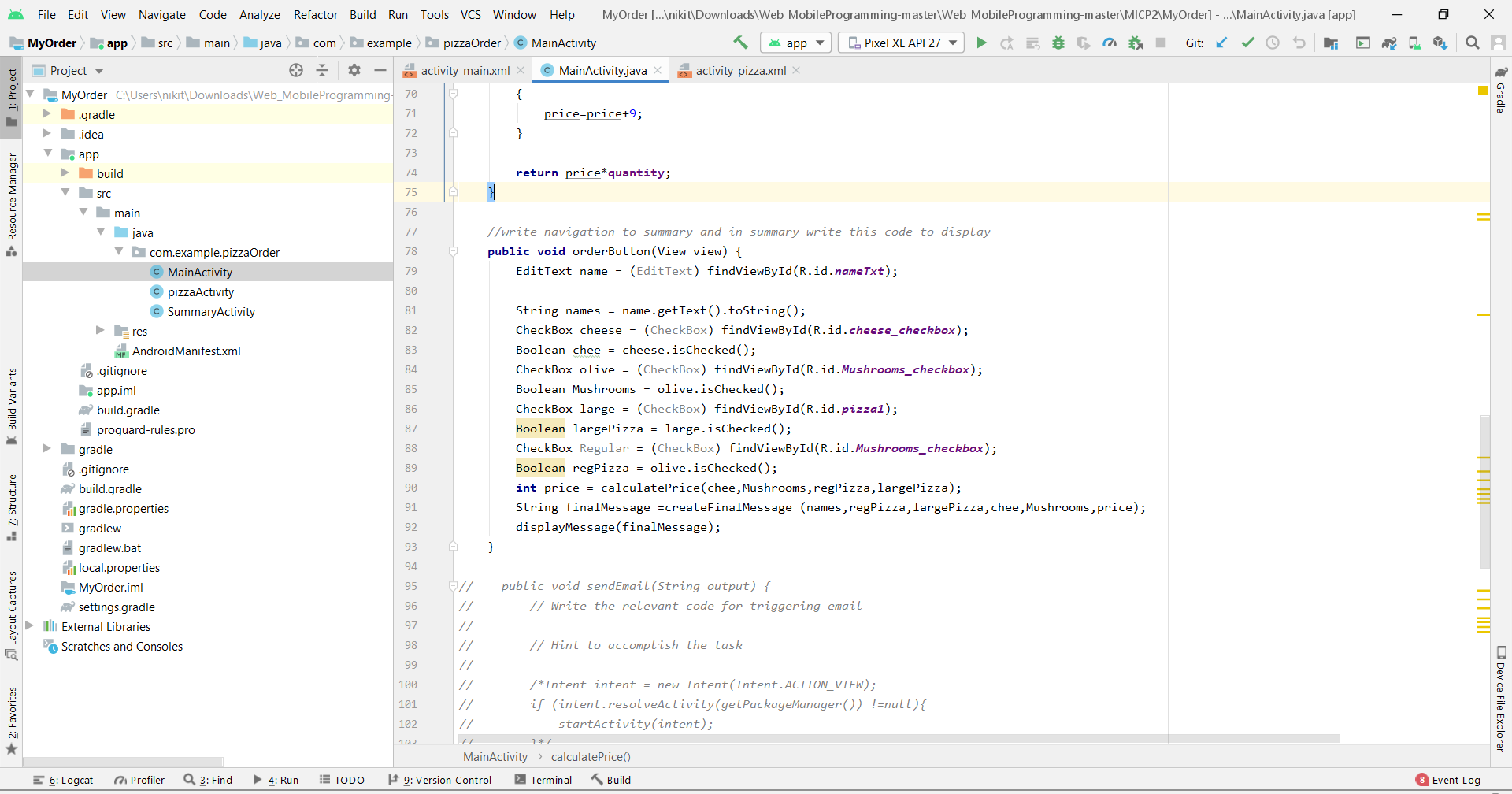Expand the External Libraries node
Screen dimensions: 1512x794
tap(30, 625)
